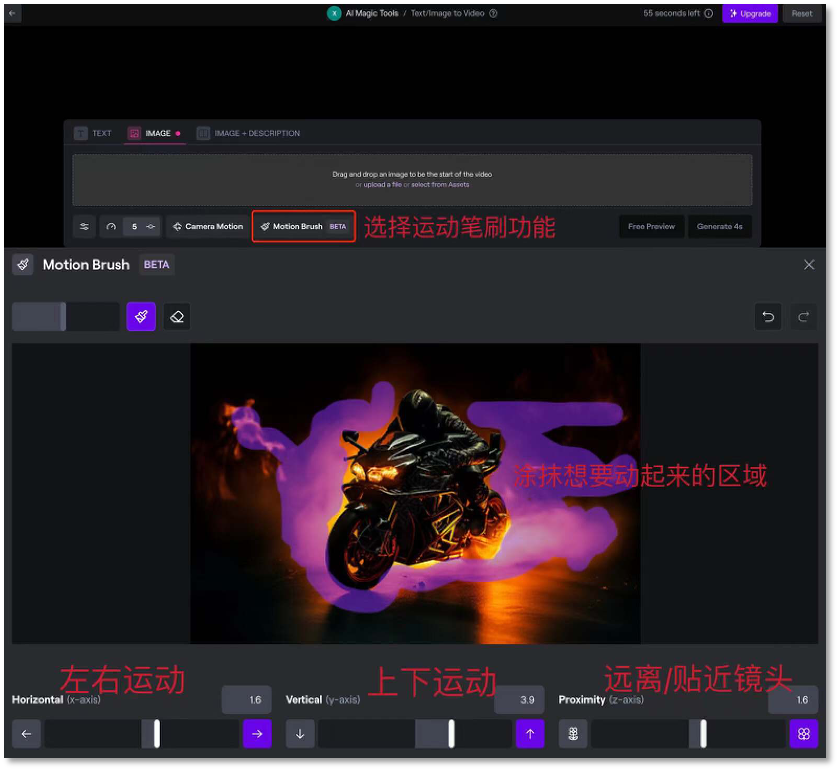Click the vertical up arrow button
Viewport: 840px width, 772px height.
pos(530,734)
